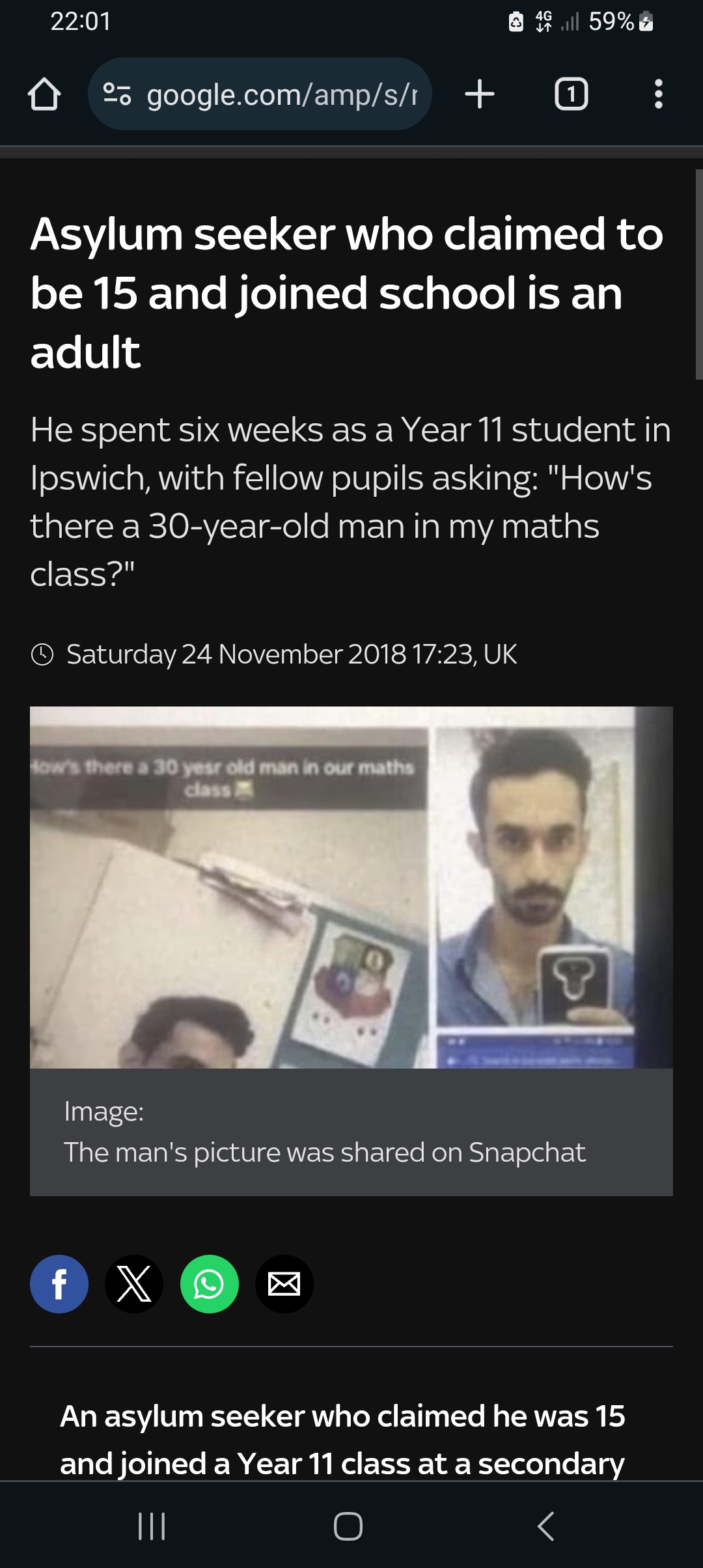Open site information icon in address bar

[118, 94]
